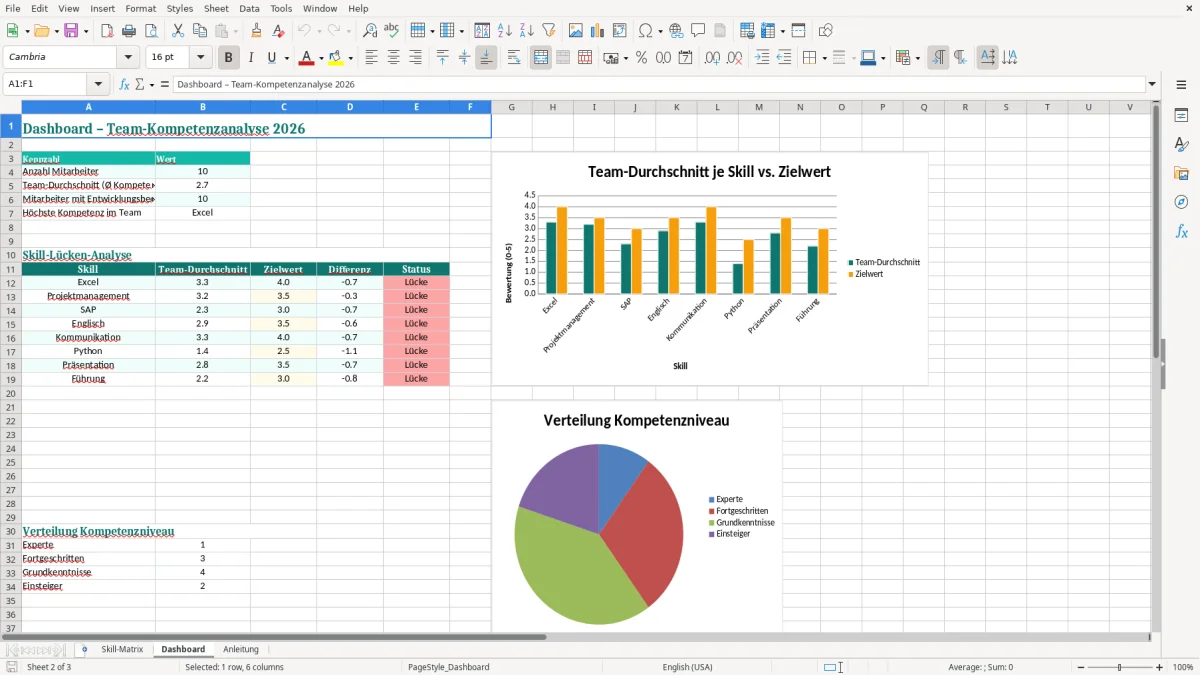The image size is (1200, 675).
Task: Click the Clear Direct Formatting icon
Action: (x=279, y=31)
